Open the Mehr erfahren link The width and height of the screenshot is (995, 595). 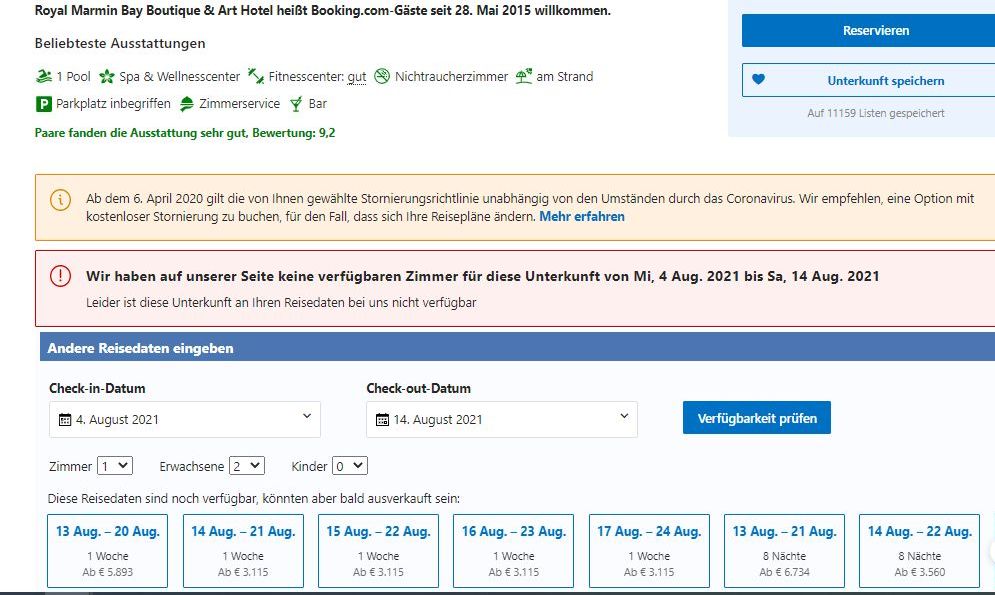point(582,217)
